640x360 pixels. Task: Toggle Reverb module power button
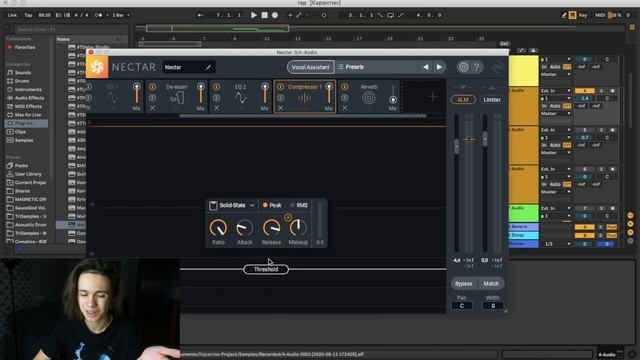click(x=344, y=87)
